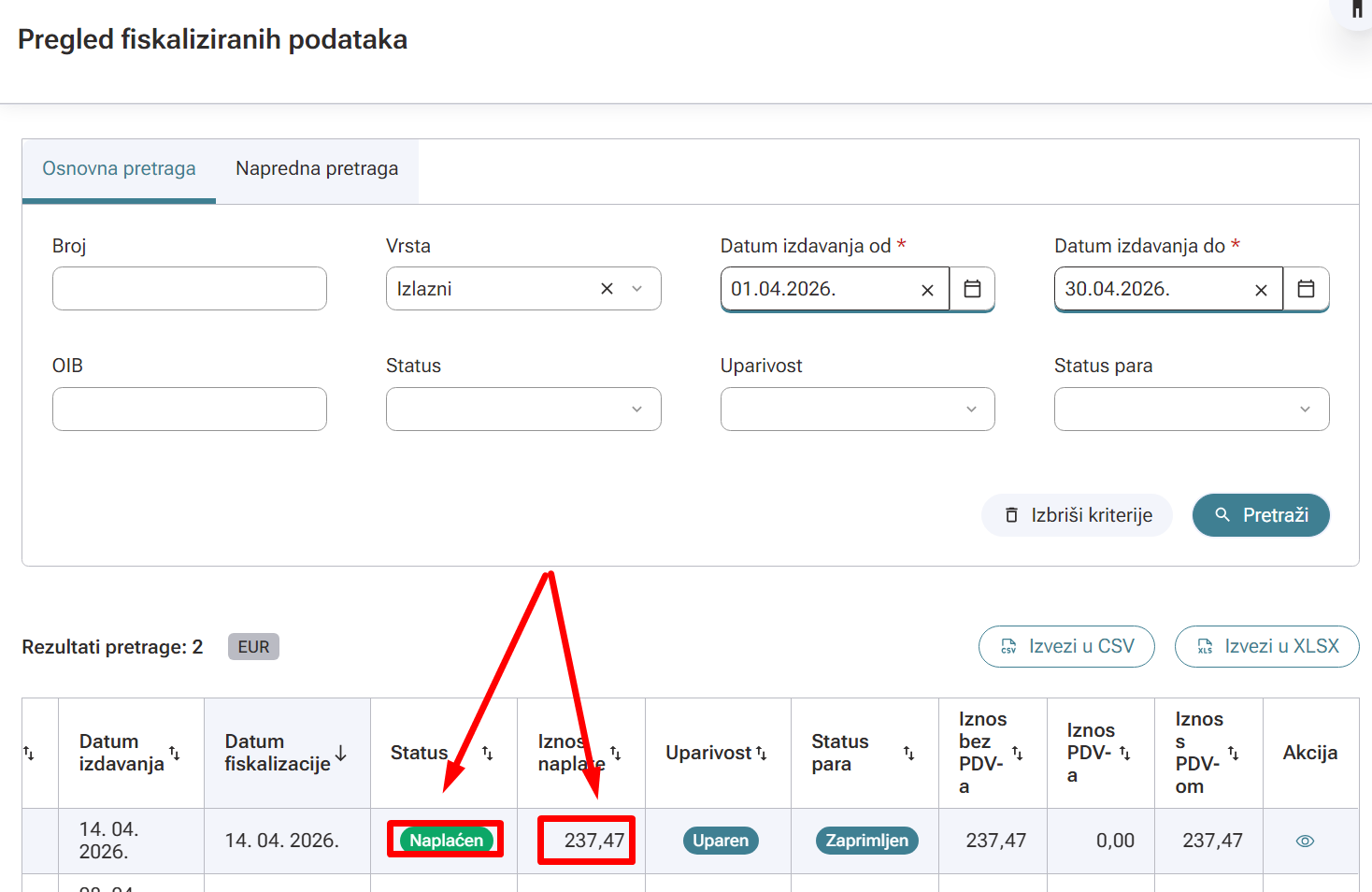The width and height of the screenshot is (1372, 892).
Task: Open the Status filter dropdown
Action: point(523,409)
